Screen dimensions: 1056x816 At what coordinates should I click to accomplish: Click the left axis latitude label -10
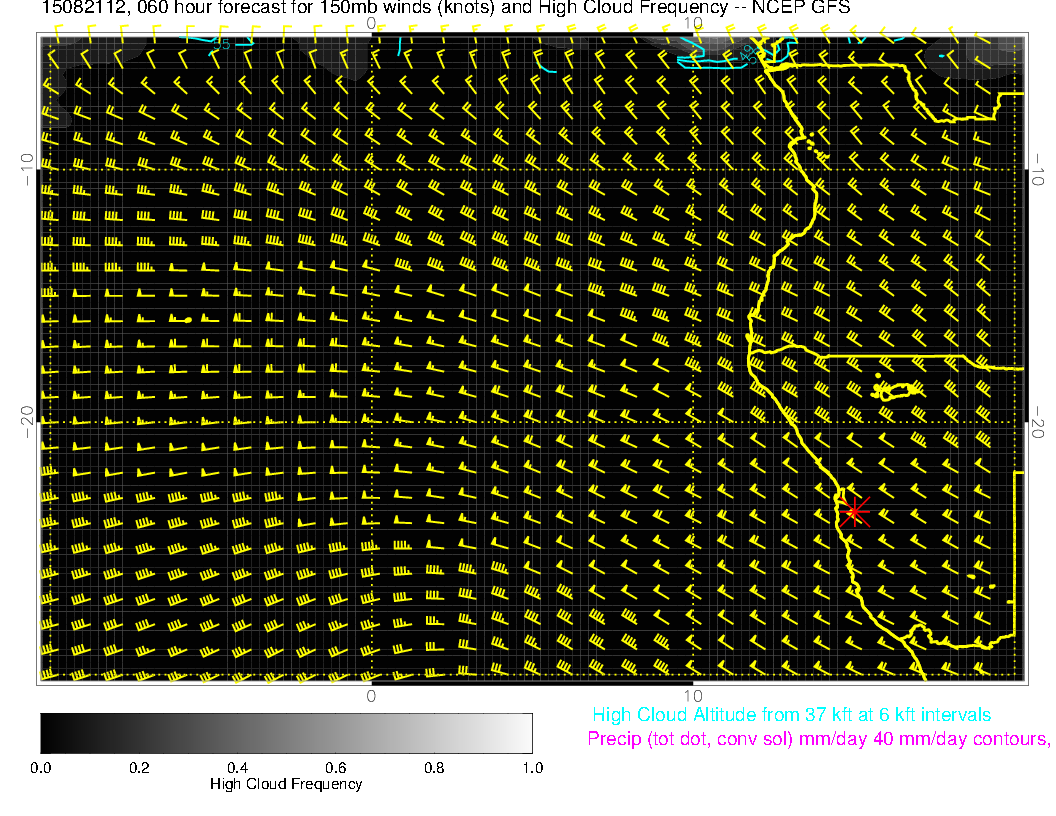[28, 168]
